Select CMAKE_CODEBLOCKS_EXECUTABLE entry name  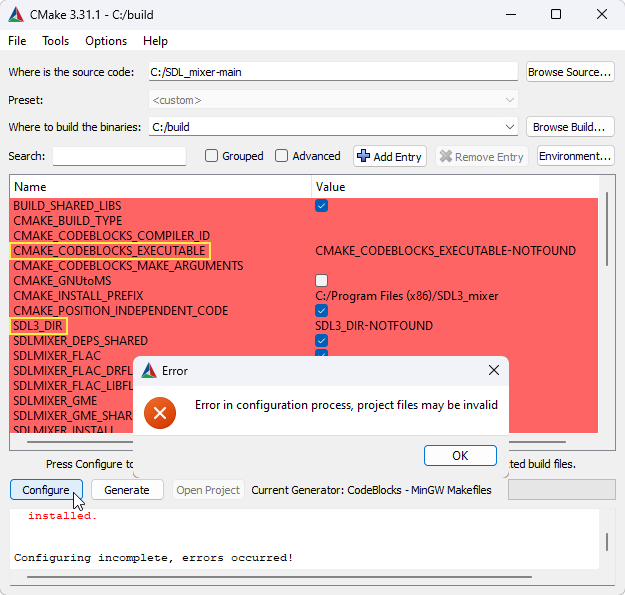point(110,251)
